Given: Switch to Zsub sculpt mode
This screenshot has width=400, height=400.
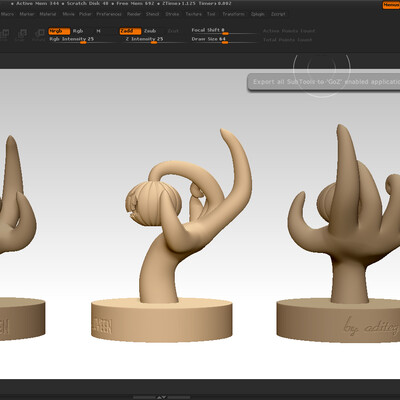Looking at the screenshot, I should [150, 31].
